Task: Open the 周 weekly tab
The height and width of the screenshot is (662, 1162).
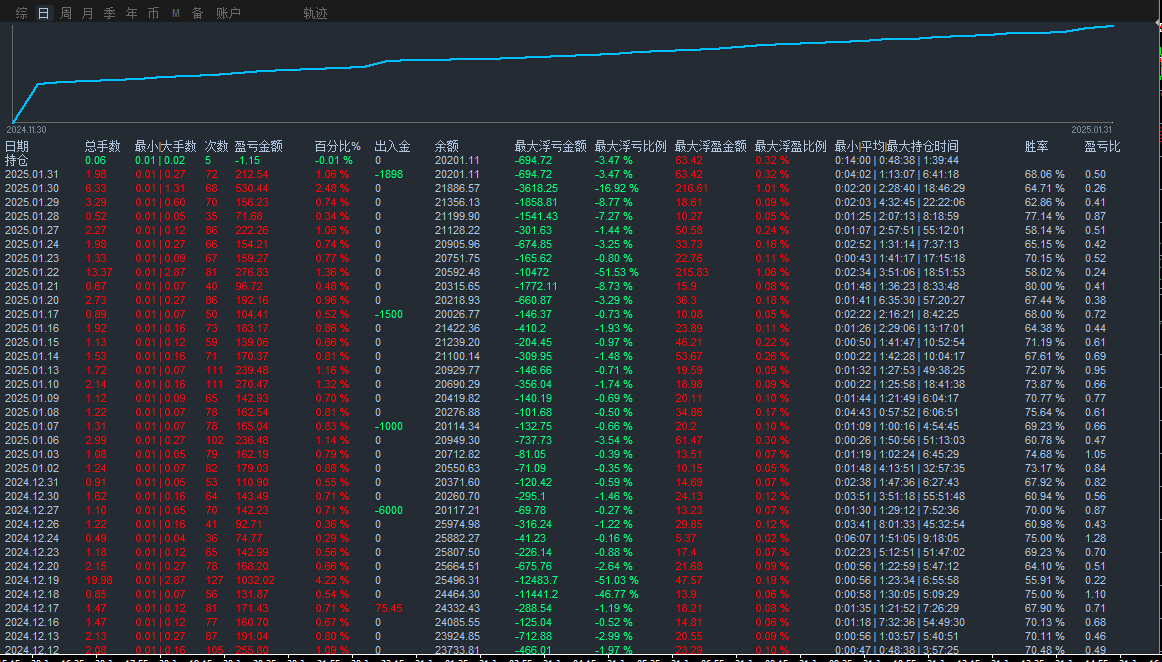Action: pyautogui.click(x=66, y=13)
